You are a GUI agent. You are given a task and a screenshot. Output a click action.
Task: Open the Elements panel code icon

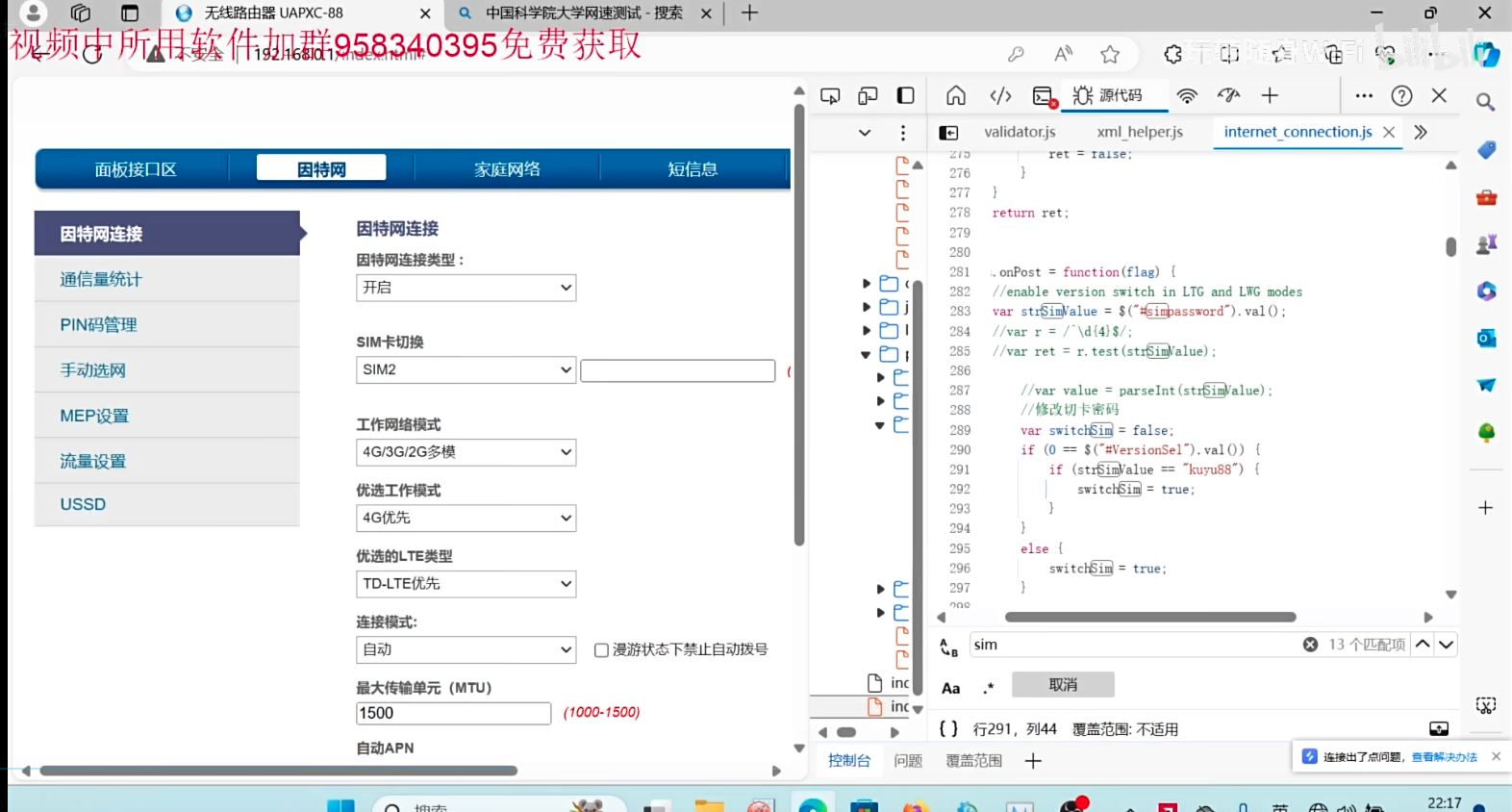coord(1000,95)
